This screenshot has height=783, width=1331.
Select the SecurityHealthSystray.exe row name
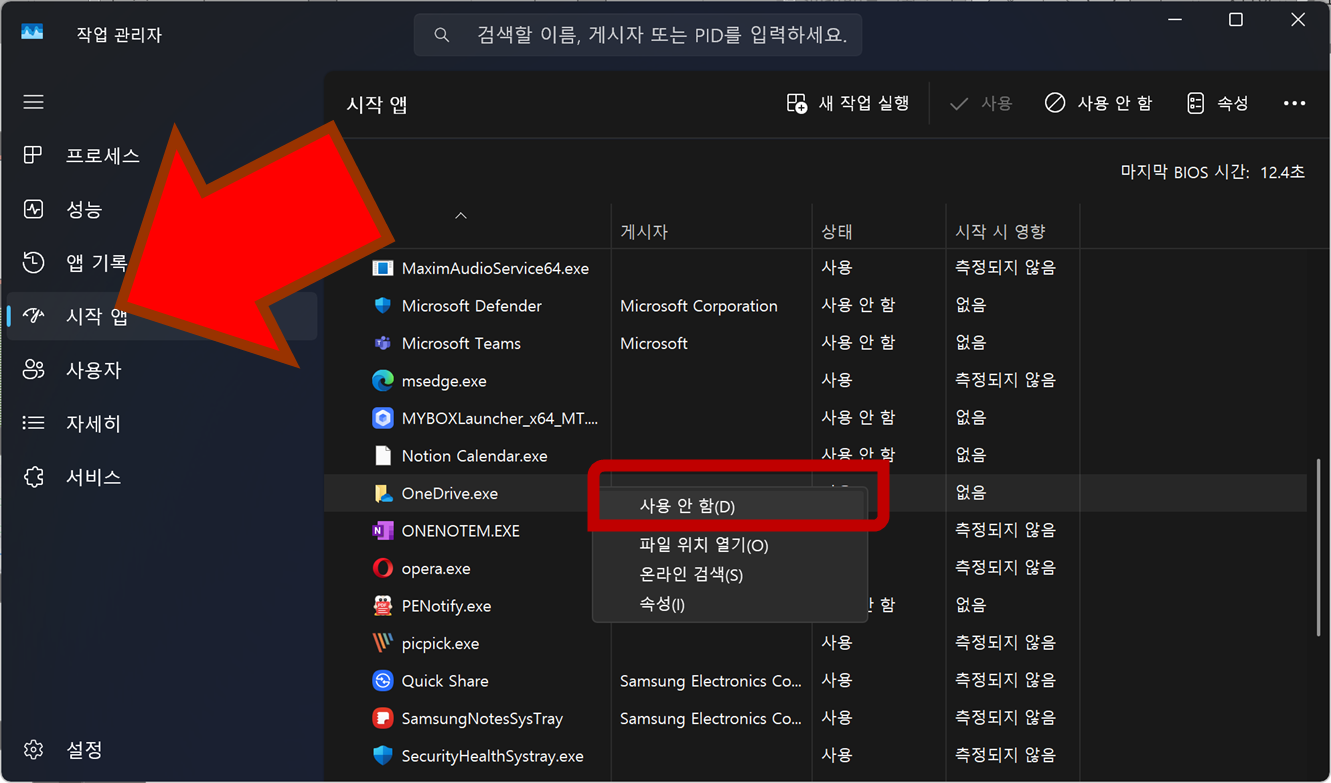coord(492,756)
